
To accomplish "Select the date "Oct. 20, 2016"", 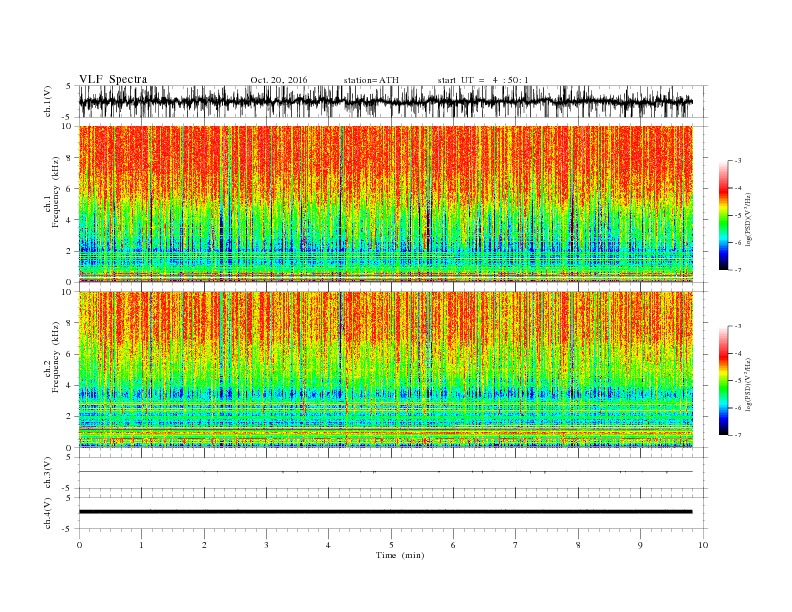I will point(279,80).
